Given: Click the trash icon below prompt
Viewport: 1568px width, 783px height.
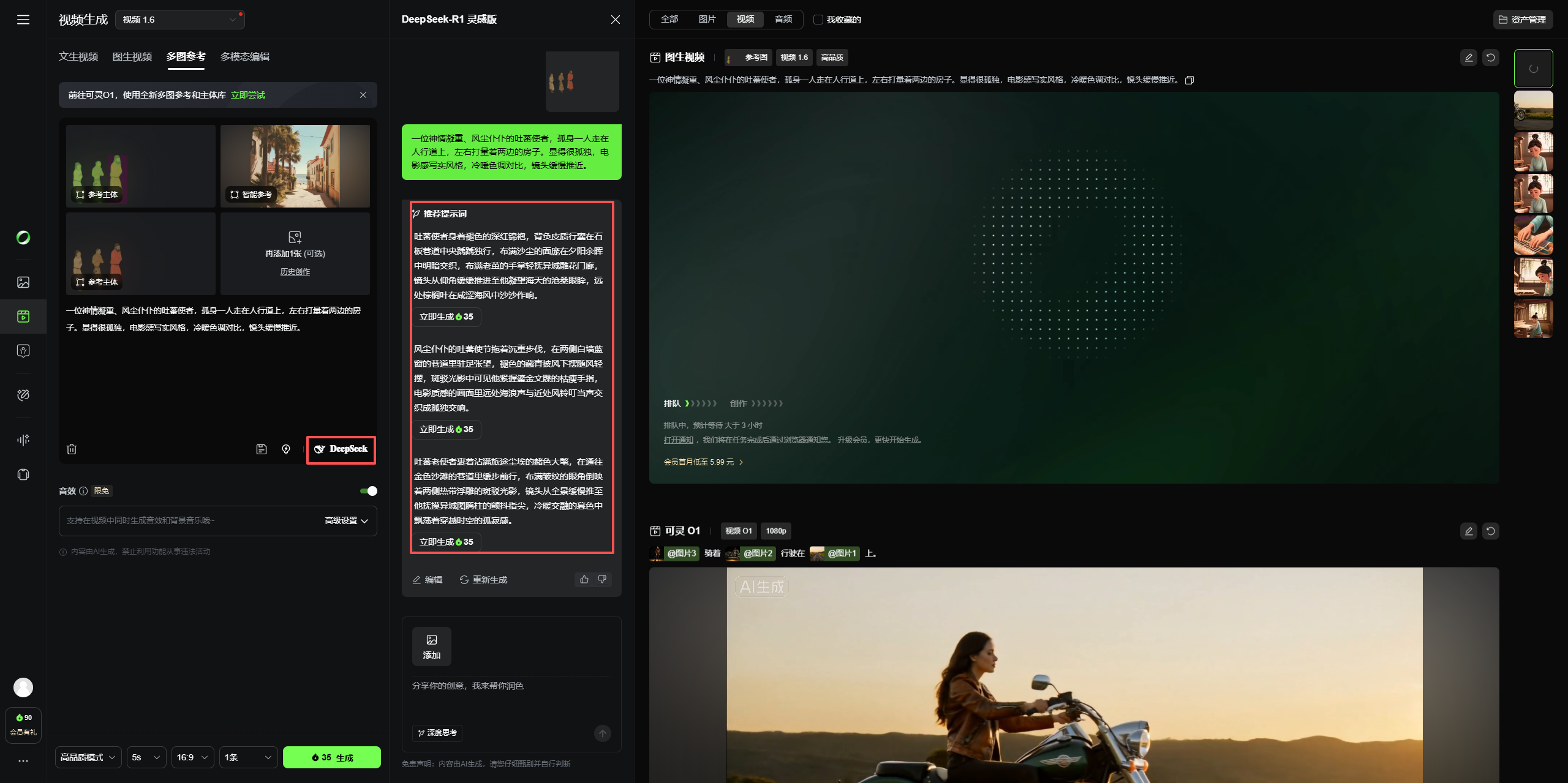Looking at the screenshot, I should click(x=72, y=449).
